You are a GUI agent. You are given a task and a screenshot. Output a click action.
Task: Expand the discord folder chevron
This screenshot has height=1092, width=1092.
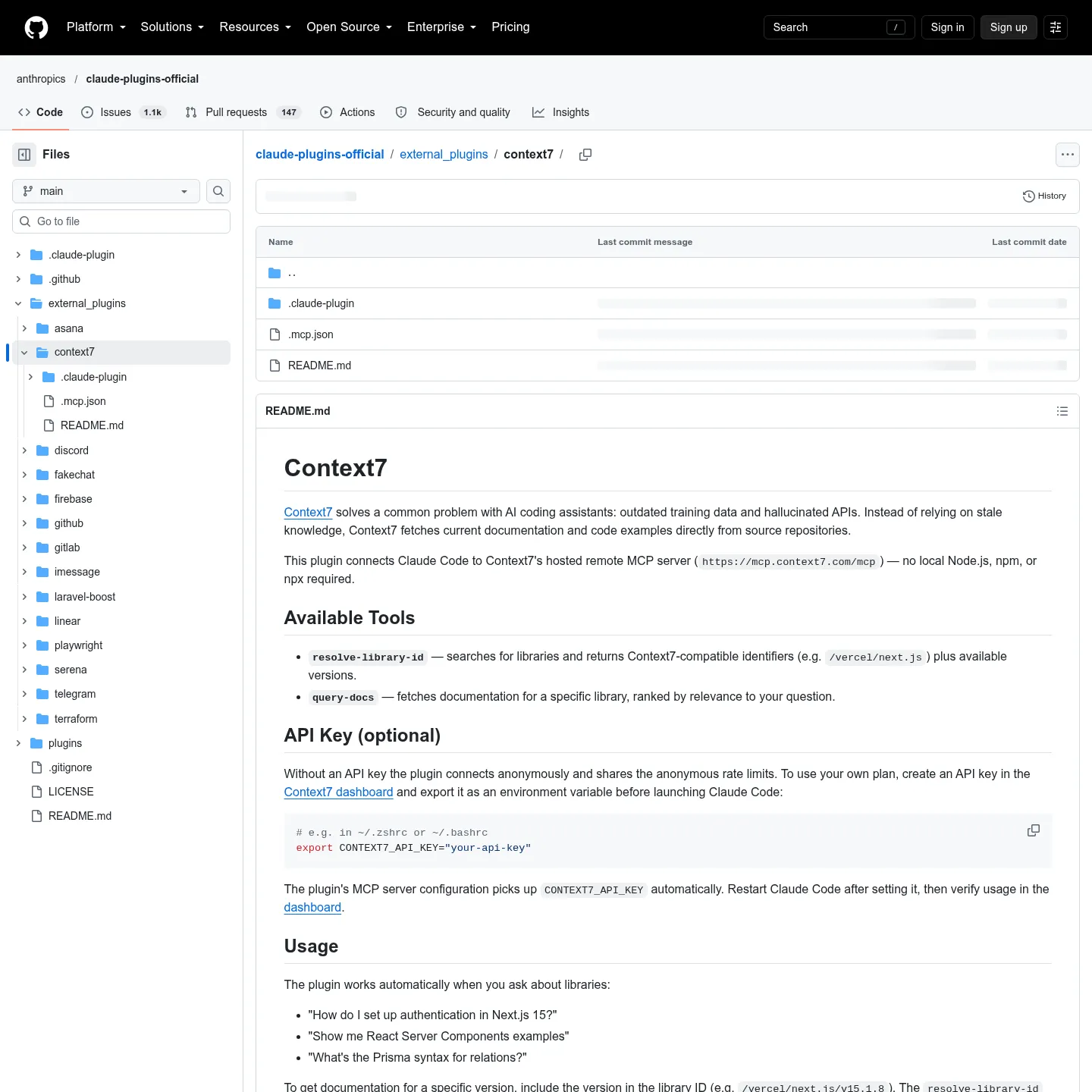(x=24, y=450)
